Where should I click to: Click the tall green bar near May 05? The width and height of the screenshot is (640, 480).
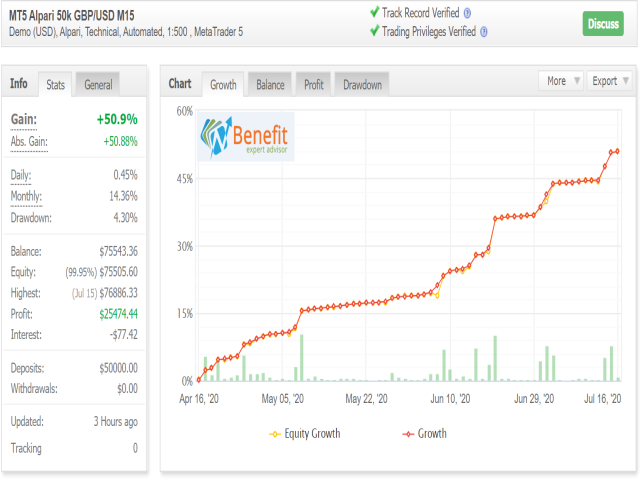click(301, 358)
